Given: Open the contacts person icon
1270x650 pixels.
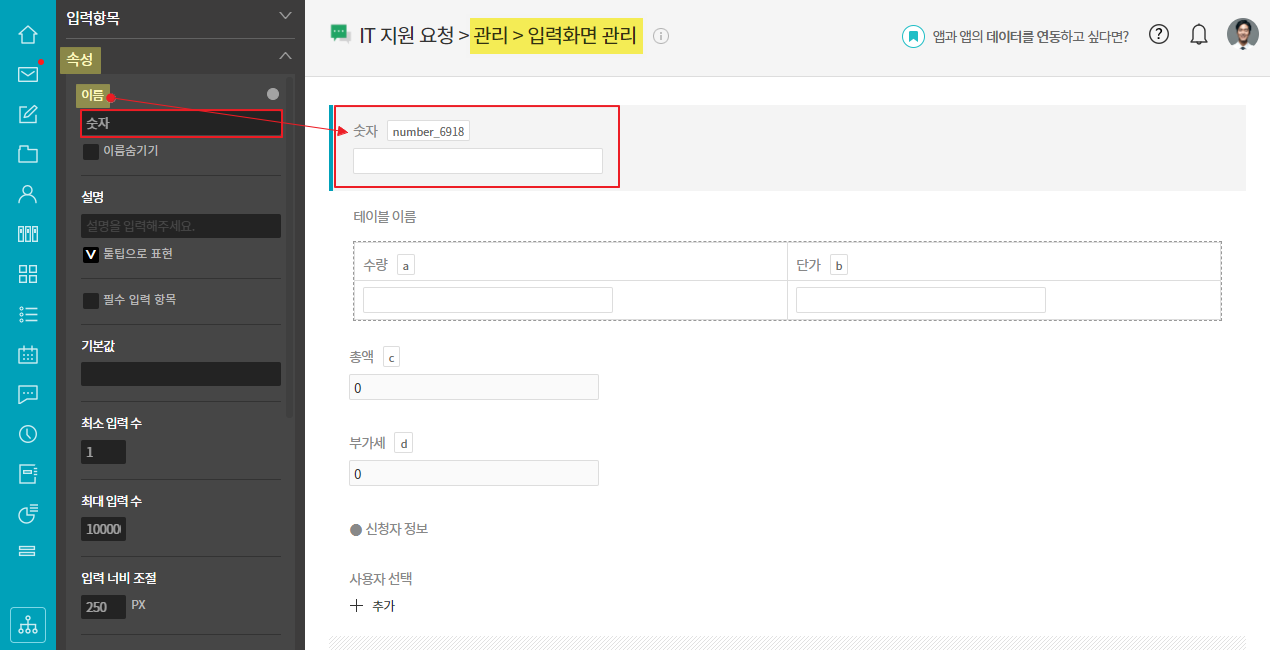Looking at the screenshot, I should (x=28, y=194).
